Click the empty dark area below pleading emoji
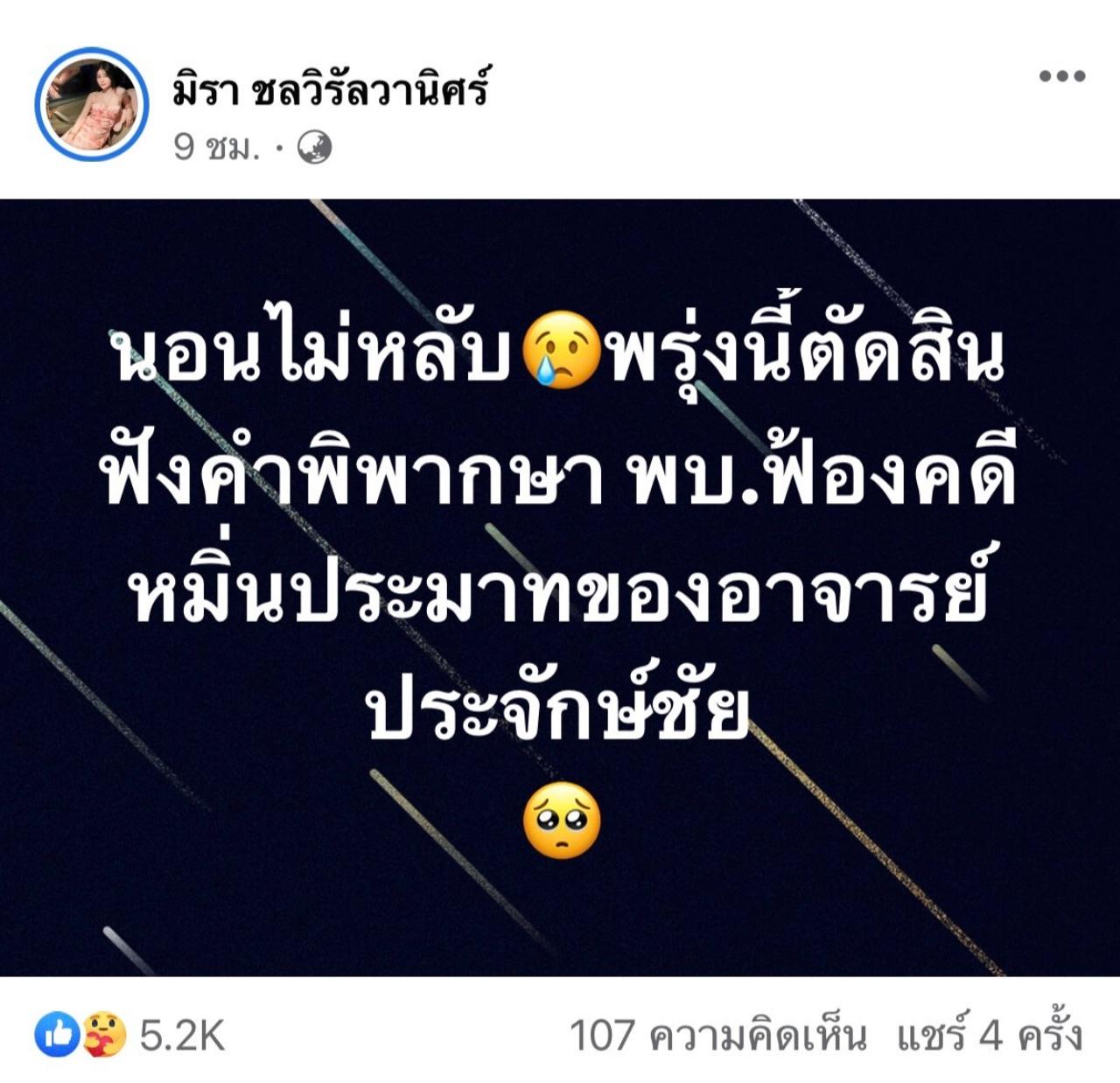This screenshot has width=1120, height=1083. (560, 919)
